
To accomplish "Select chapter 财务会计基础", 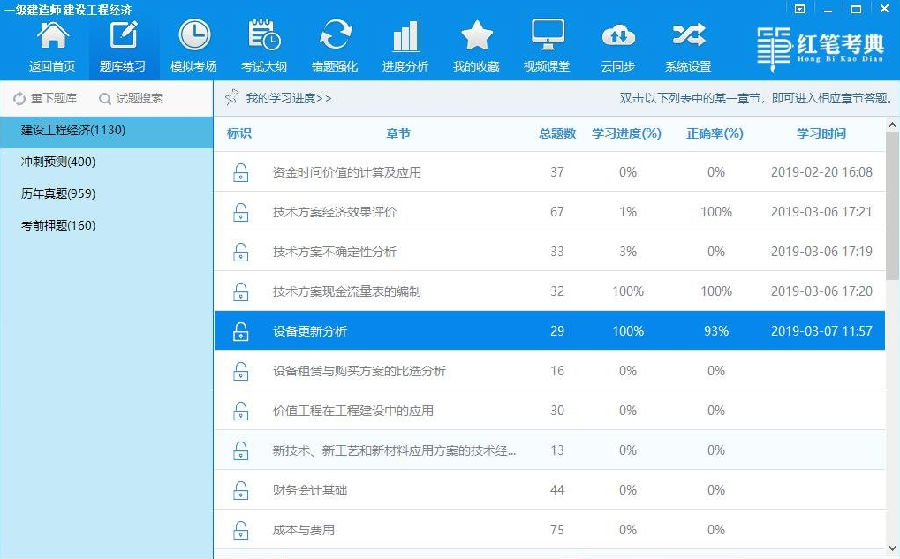I will (x=310, y=490).
